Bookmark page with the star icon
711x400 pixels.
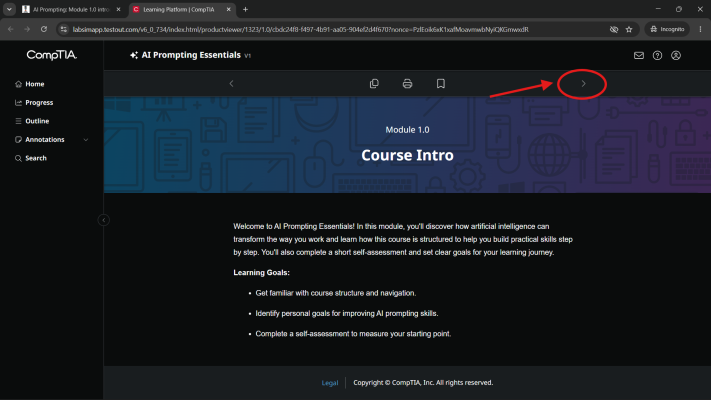[628, 29]
